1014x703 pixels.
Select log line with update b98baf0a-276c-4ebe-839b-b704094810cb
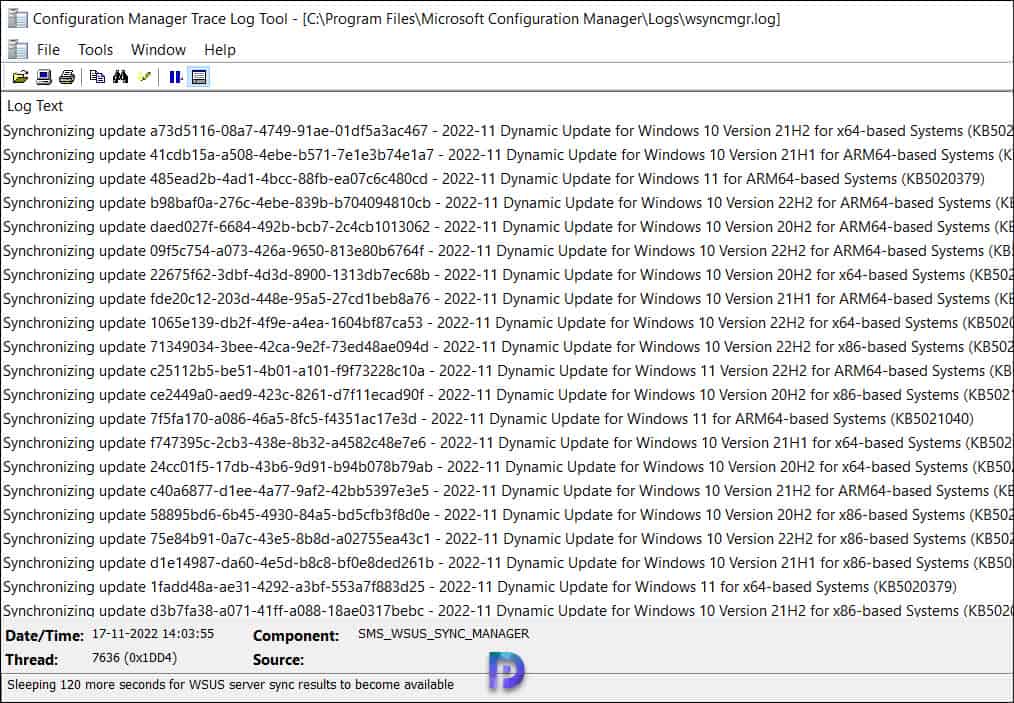(x=507, y=203)
